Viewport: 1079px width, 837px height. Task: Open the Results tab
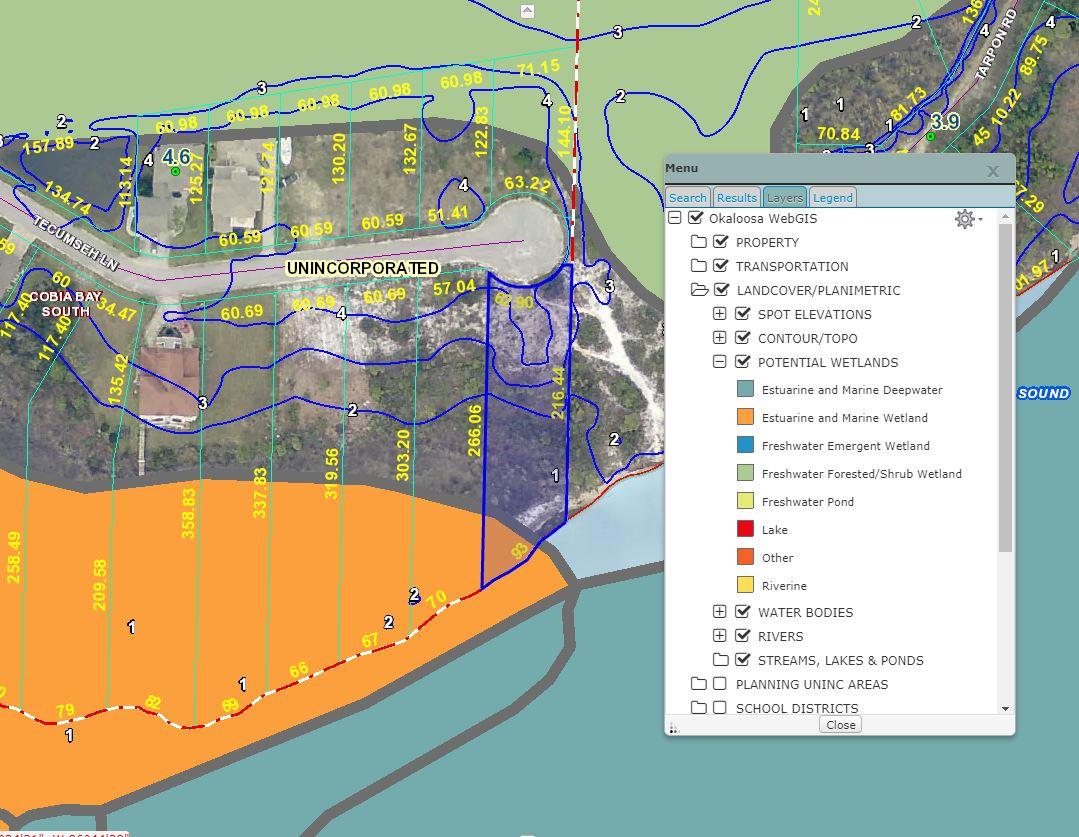click(x=736, y=198)
